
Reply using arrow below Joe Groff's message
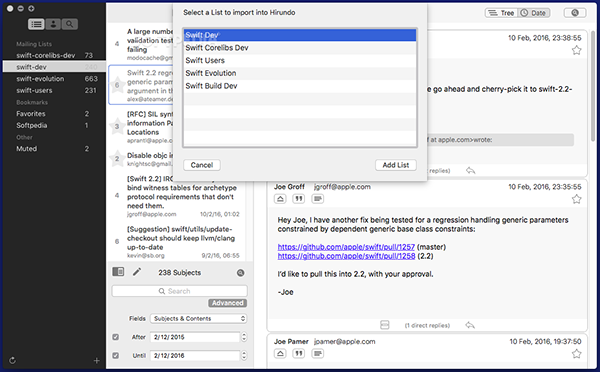coord(470,325)
